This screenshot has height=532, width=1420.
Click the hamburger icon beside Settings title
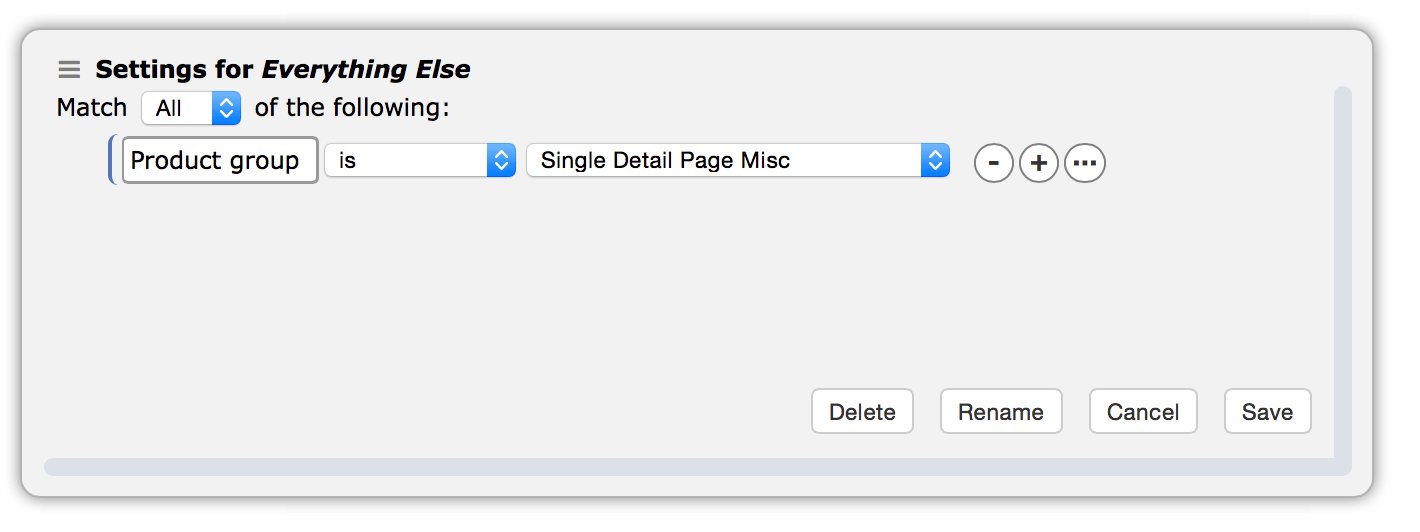click(68, 70)
